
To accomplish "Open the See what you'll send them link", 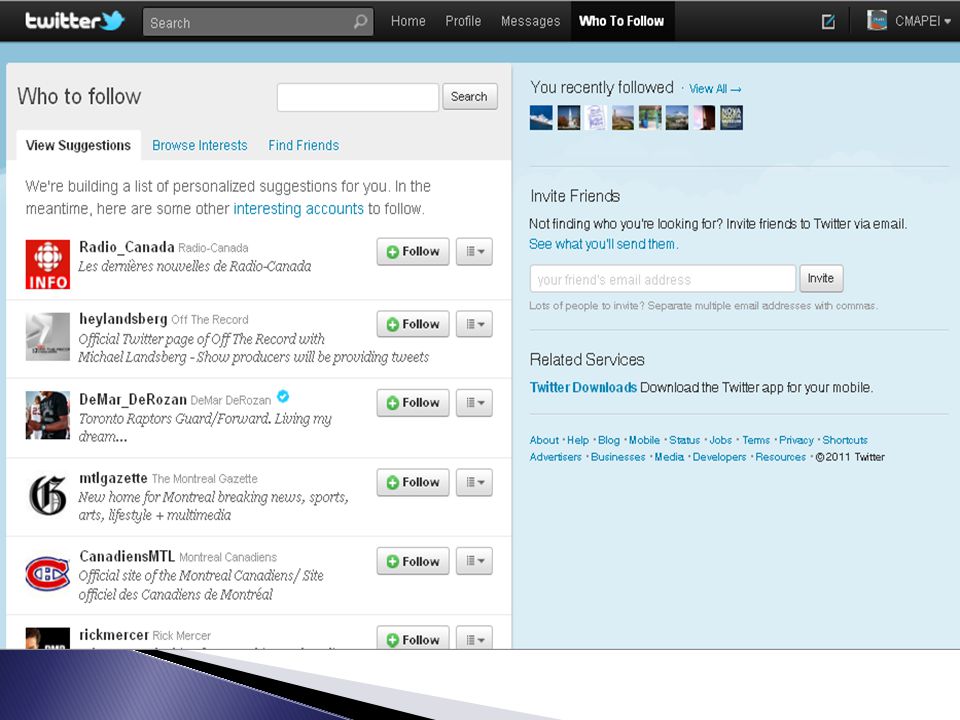I will click(x=604, y=244).
